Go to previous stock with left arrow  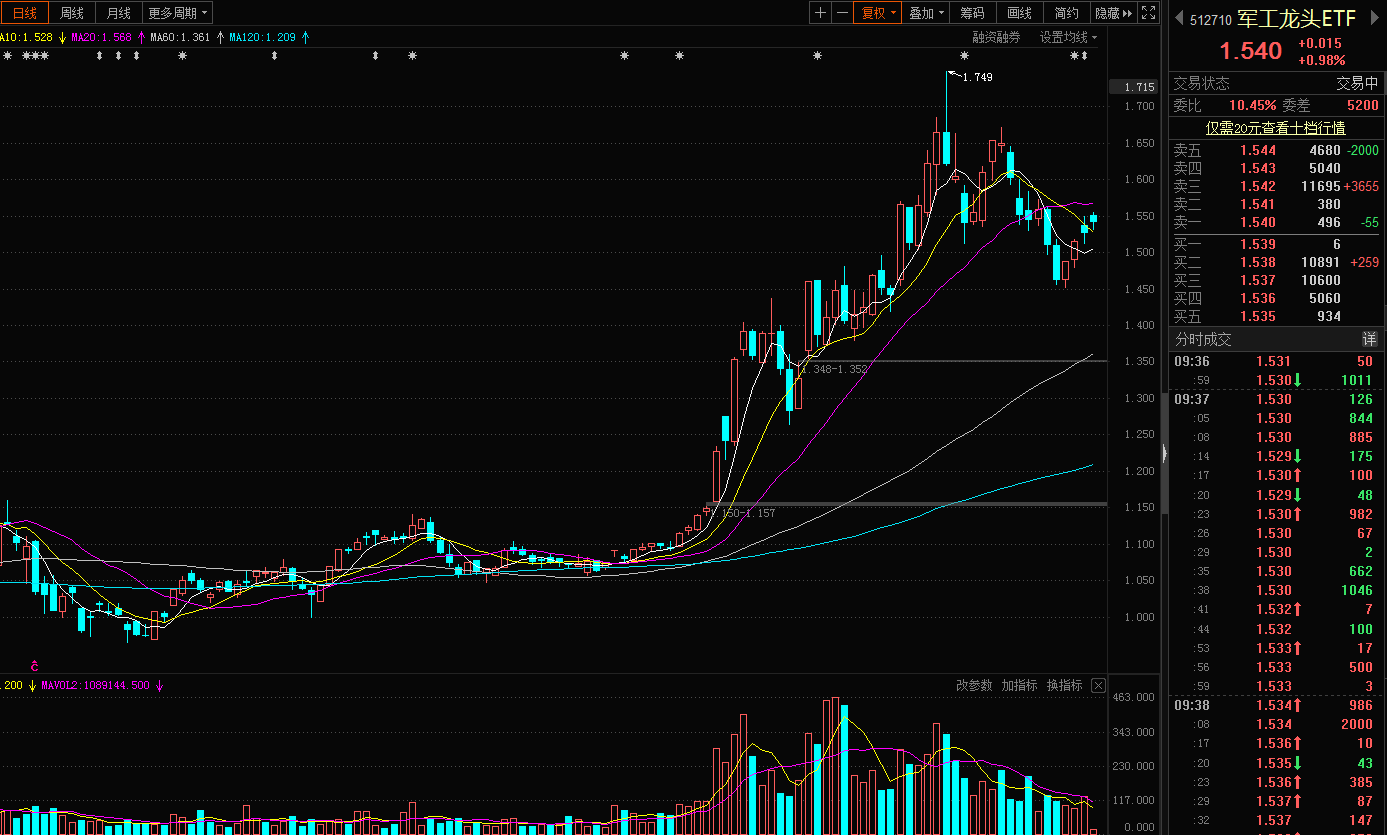(1177, 19)
